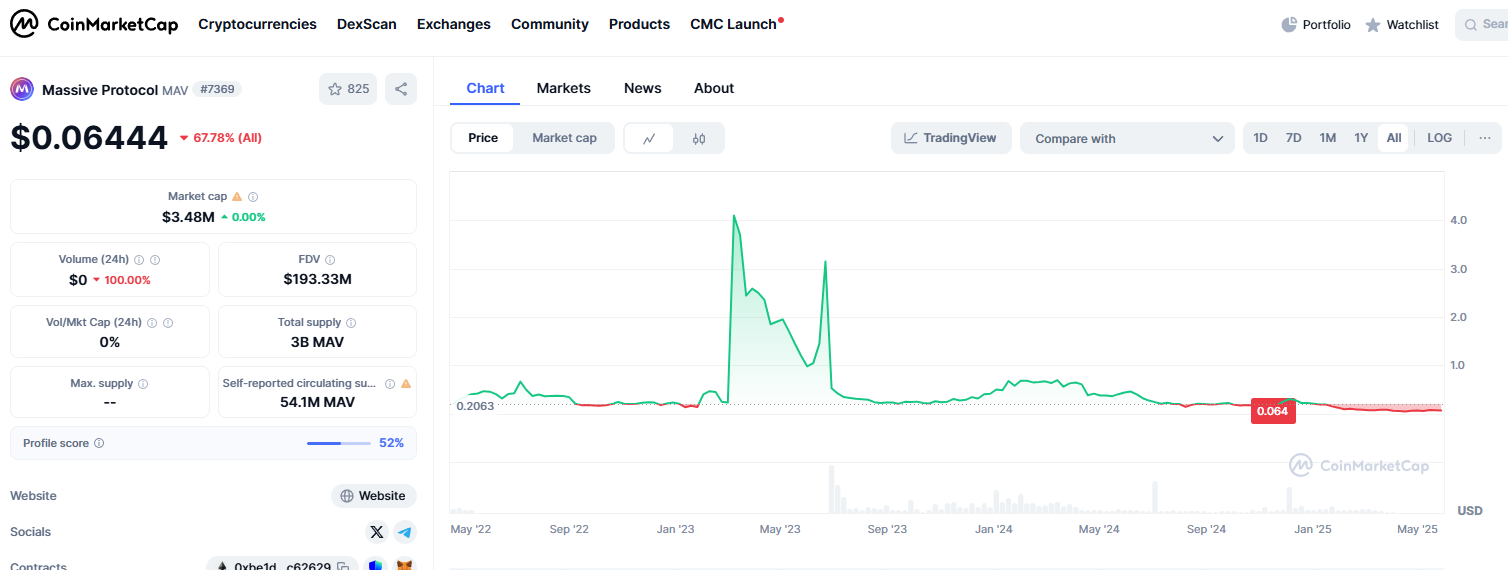Select Market cap chart toggle
This screenshot has height=570, width=1508.
point(564,138)
